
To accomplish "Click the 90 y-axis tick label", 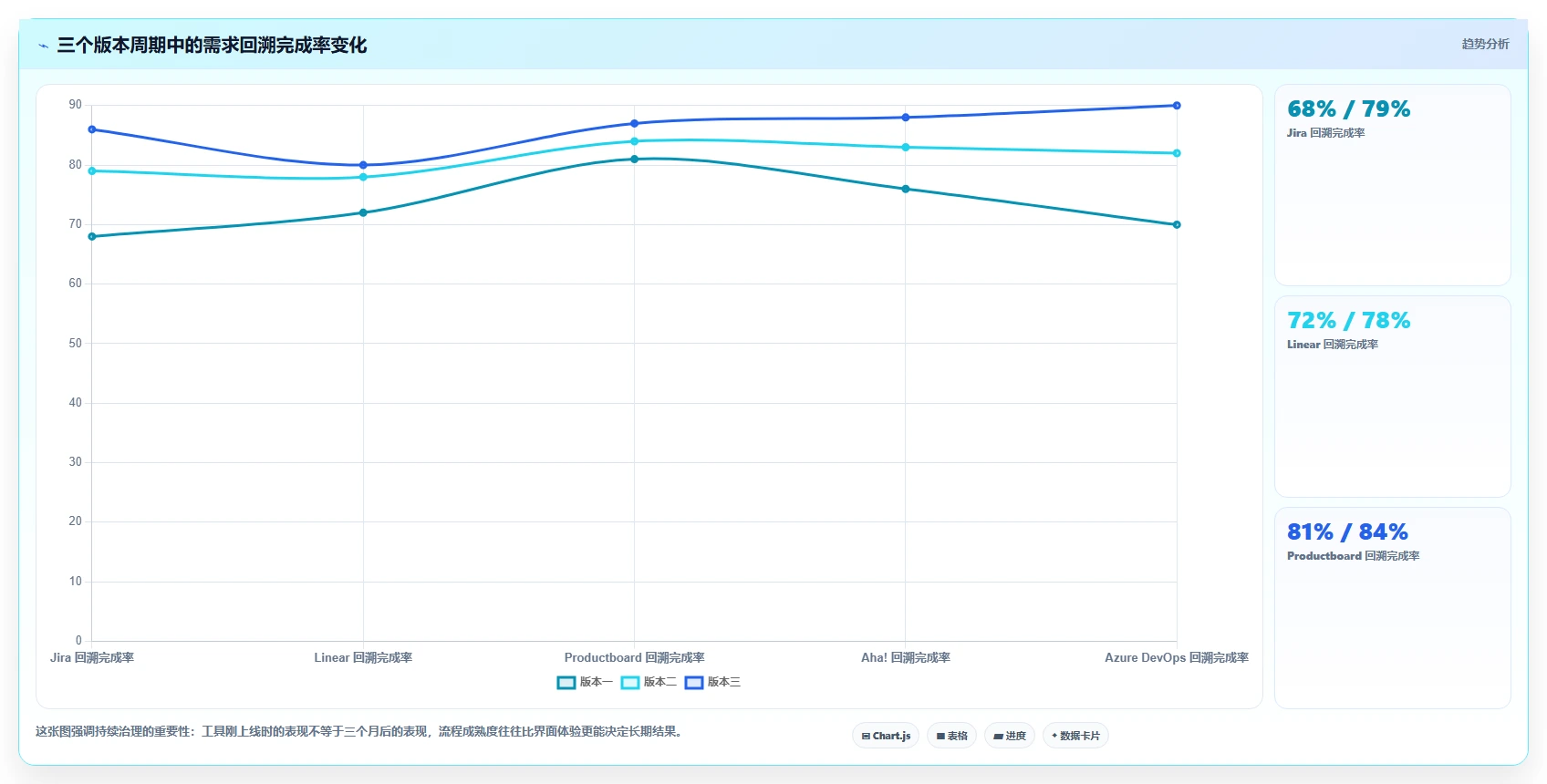I will (76, 105).
